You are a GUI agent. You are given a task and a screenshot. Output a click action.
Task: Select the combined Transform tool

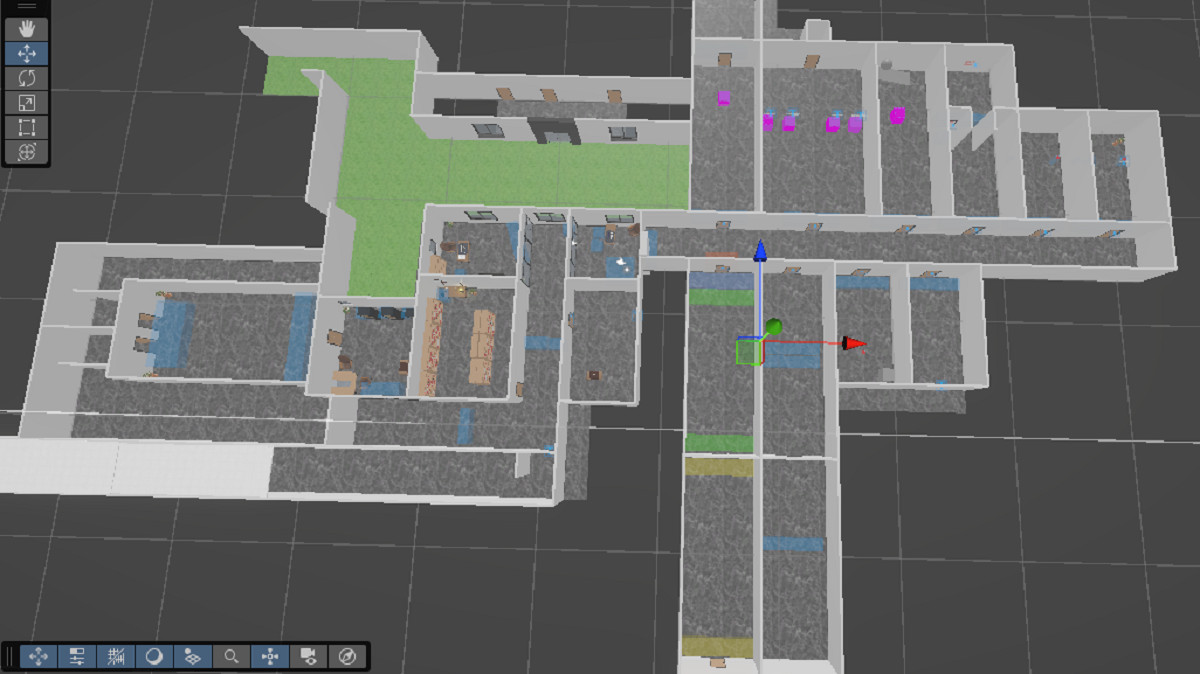click(27, 152)
